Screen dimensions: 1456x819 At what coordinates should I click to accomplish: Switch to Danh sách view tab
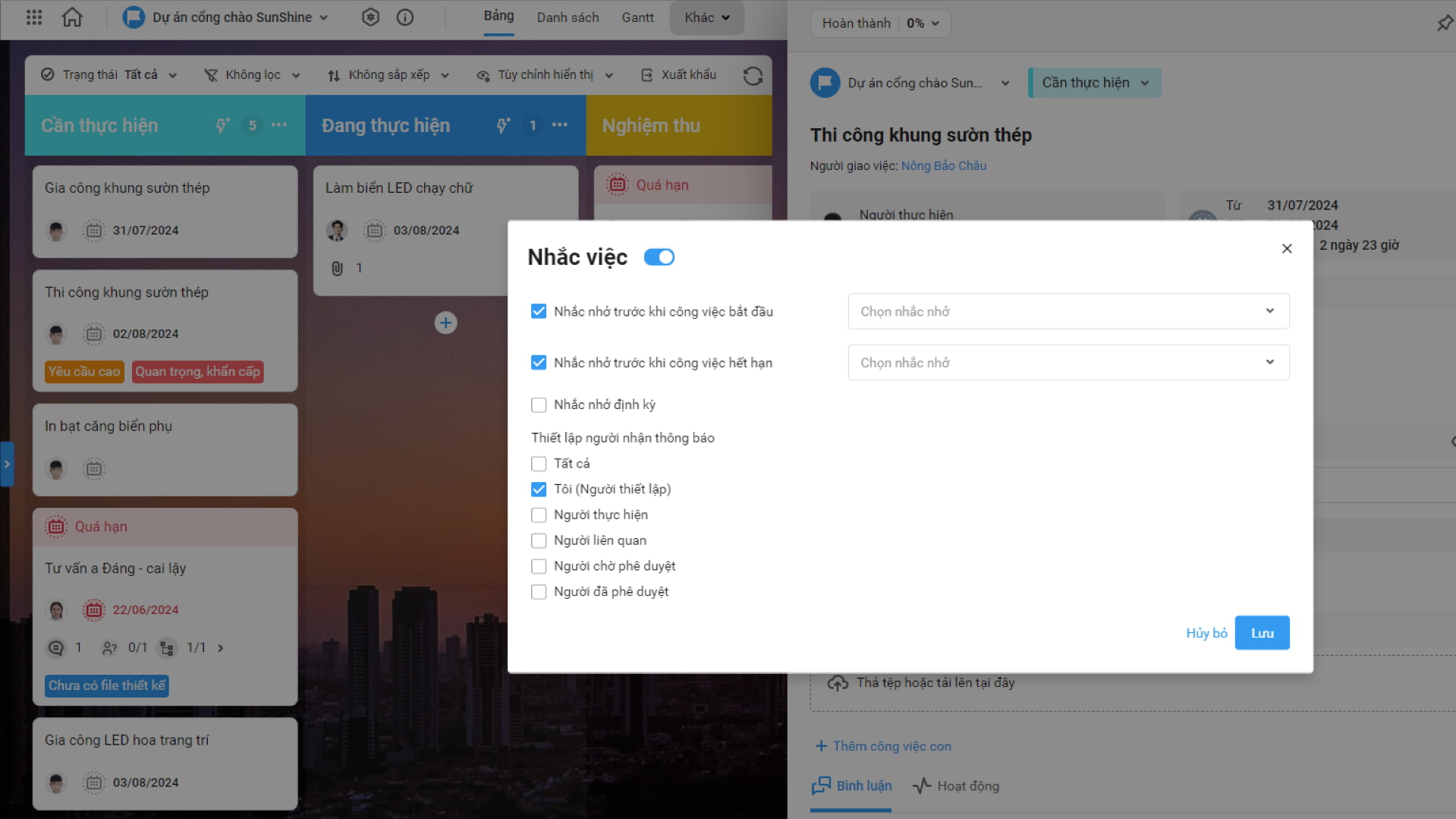coord(568,17)
